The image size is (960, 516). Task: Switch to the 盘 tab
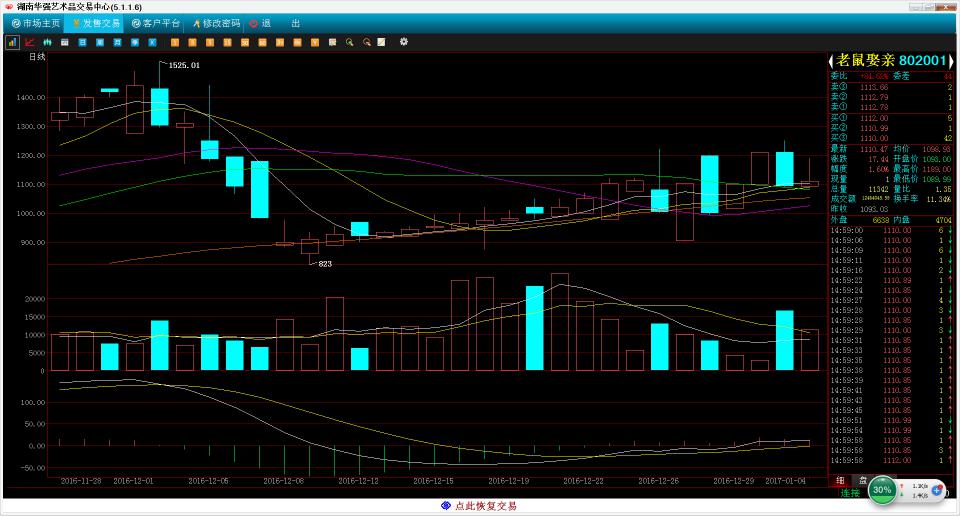point(863,480)
